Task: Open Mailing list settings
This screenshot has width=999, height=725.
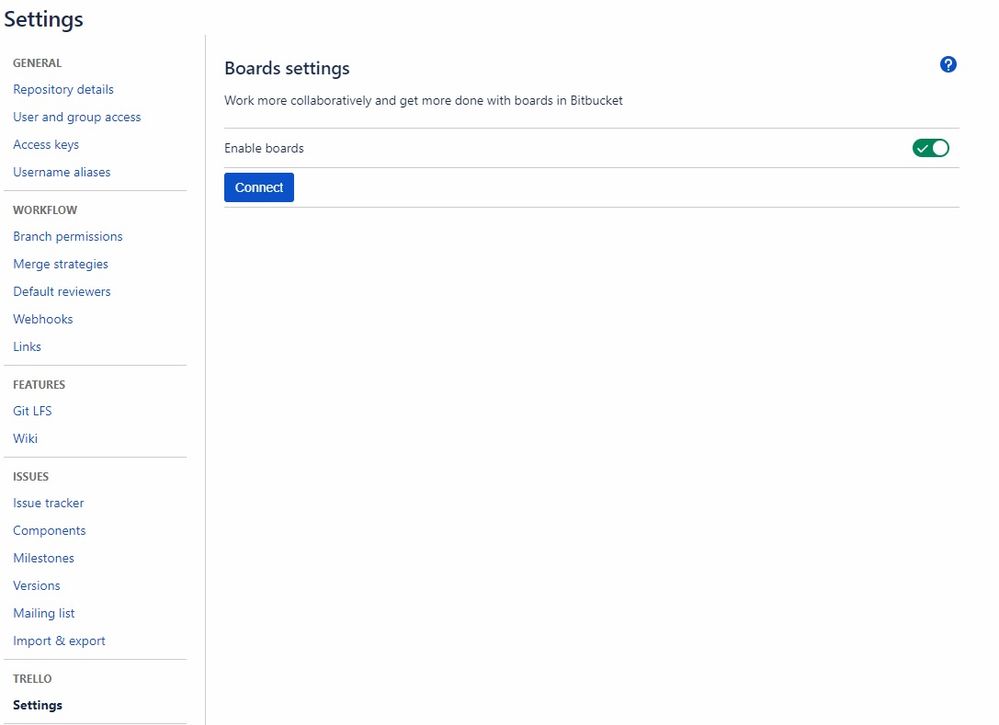Action: tap(44, 613)
